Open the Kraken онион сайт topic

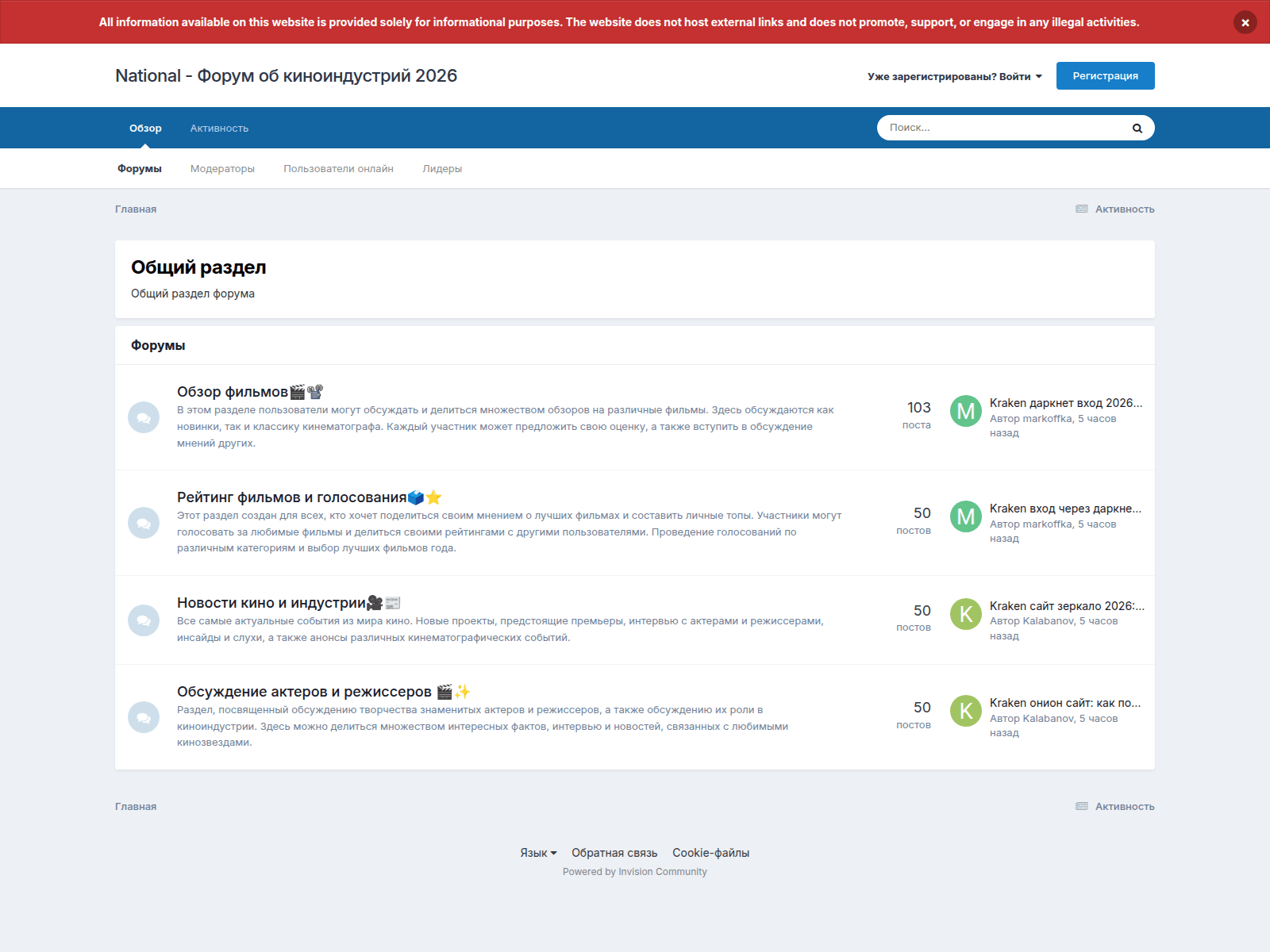1065,703
